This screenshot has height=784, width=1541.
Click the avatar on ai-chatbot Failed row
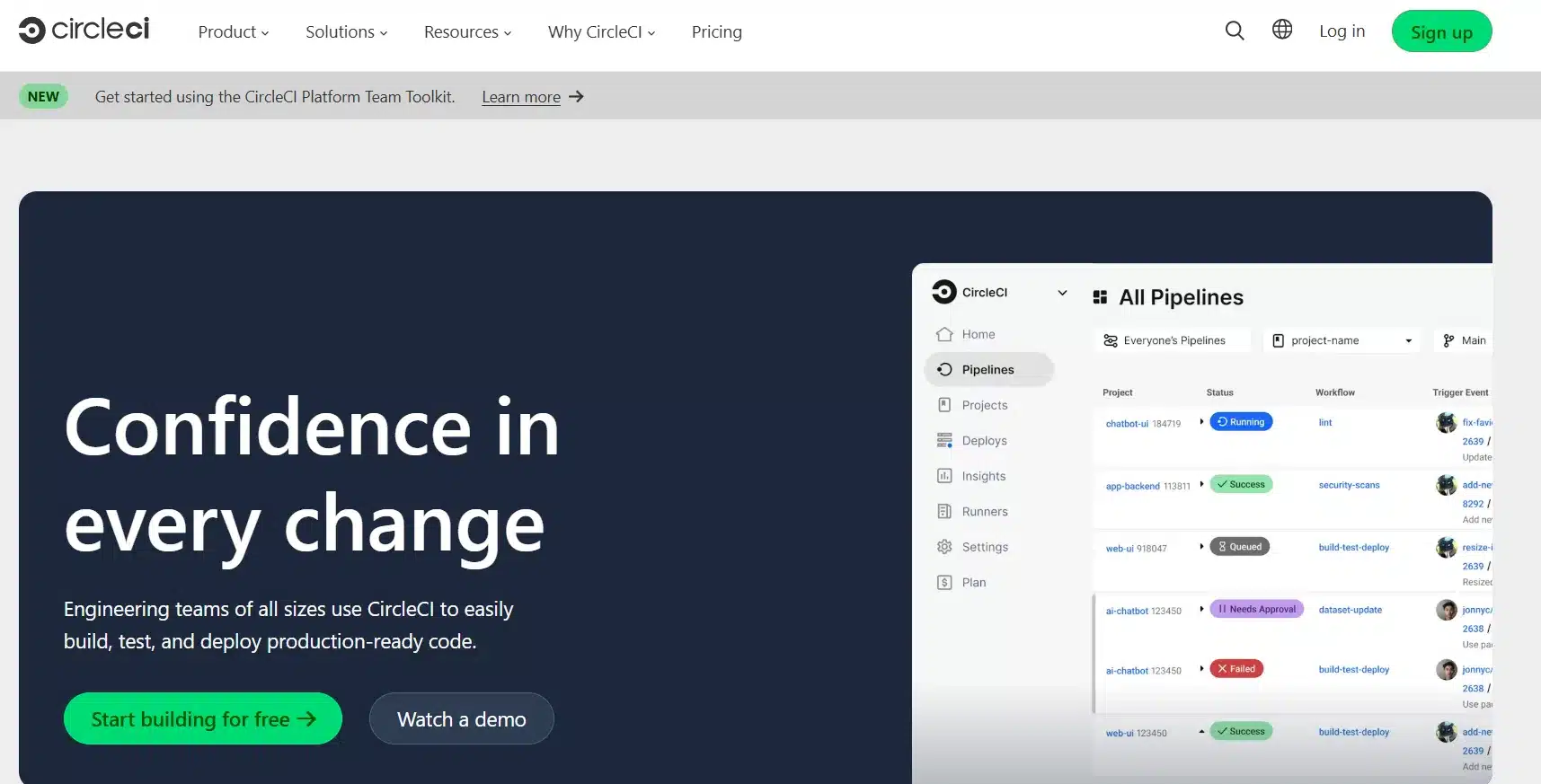1446,670
